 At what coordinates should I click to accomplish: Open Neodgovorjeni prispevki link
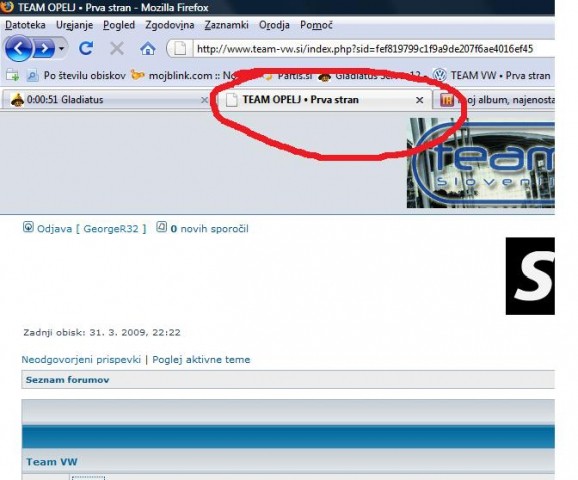click(x=81, y=359)
